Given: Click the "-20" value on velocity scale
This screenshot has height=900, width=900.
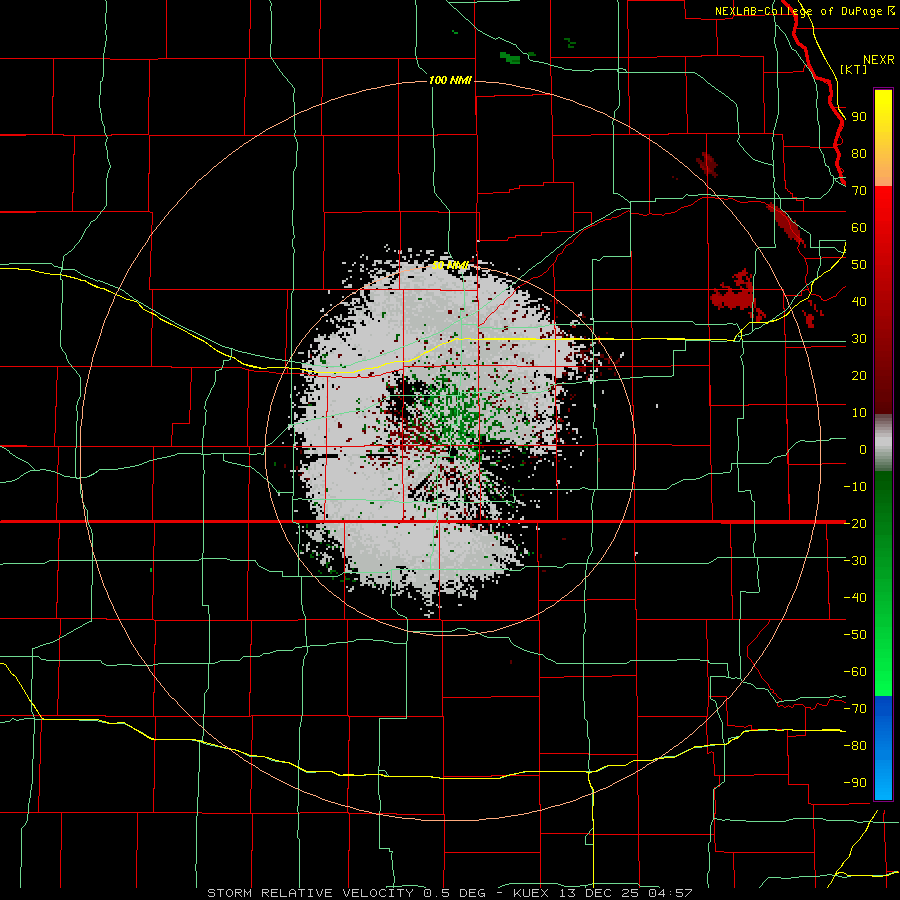Looking at the screenshot, I should (x=855, y=523).
